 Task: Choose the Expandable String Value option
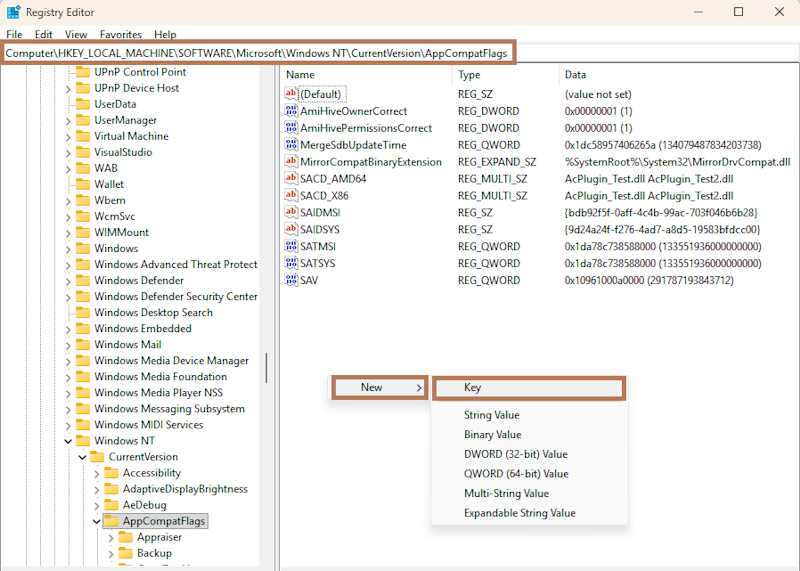[x=519, y=513]
